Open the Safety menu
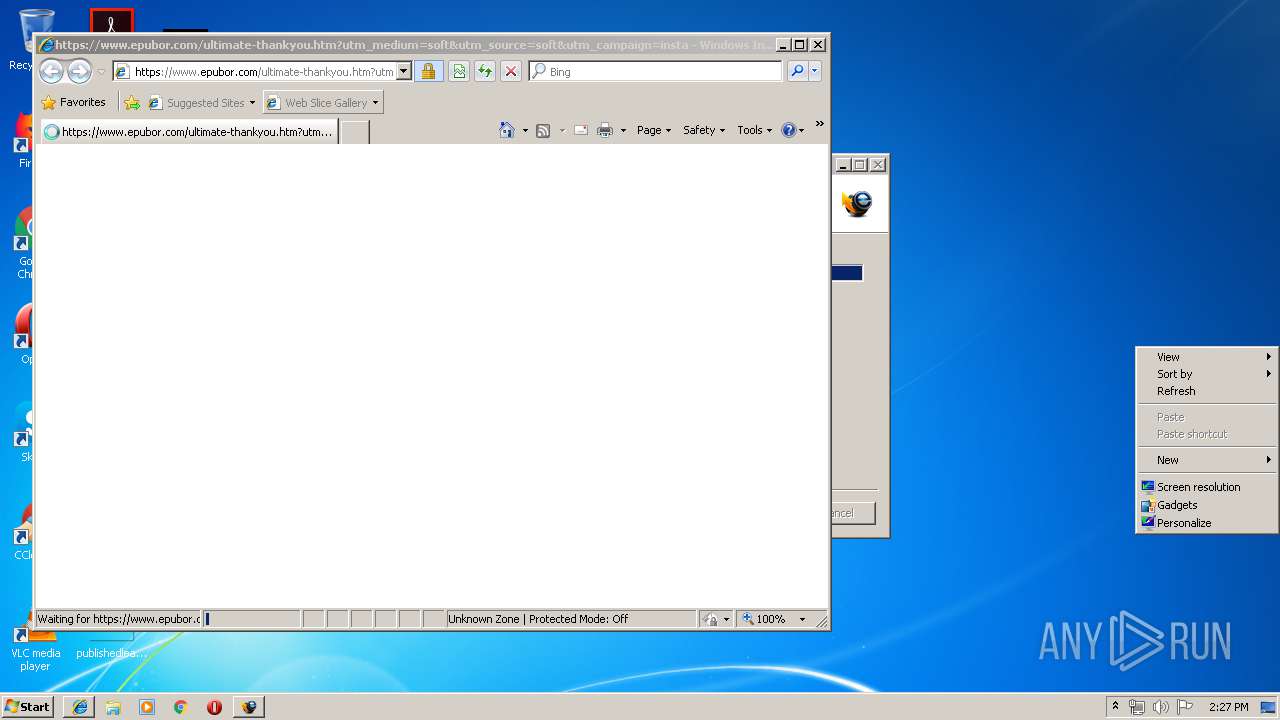This screenshot has height=720, width=1280. (x=704, y=130)
